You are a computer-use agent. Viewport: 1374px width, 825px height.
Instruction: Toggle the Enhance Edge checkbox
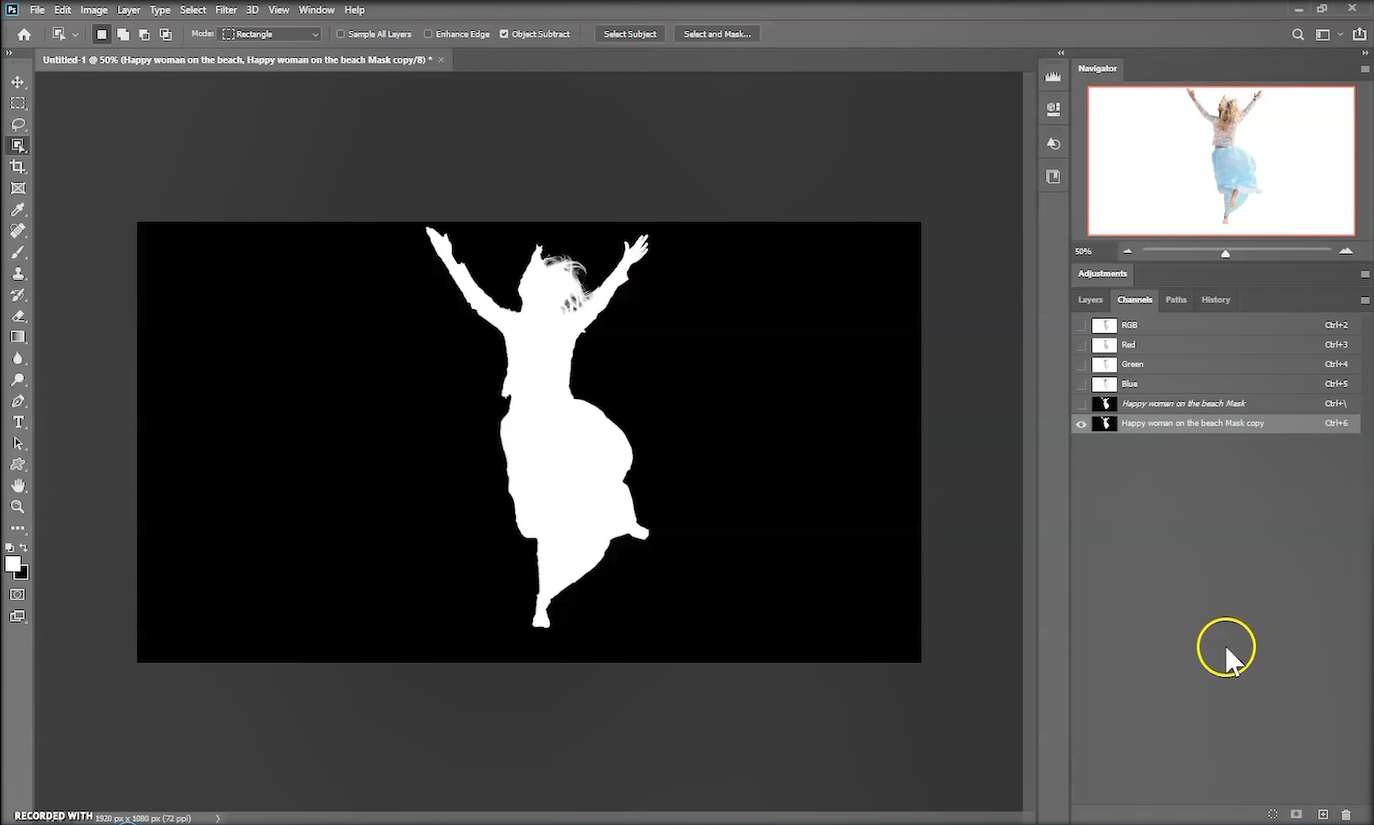click(x=428, y=34)
